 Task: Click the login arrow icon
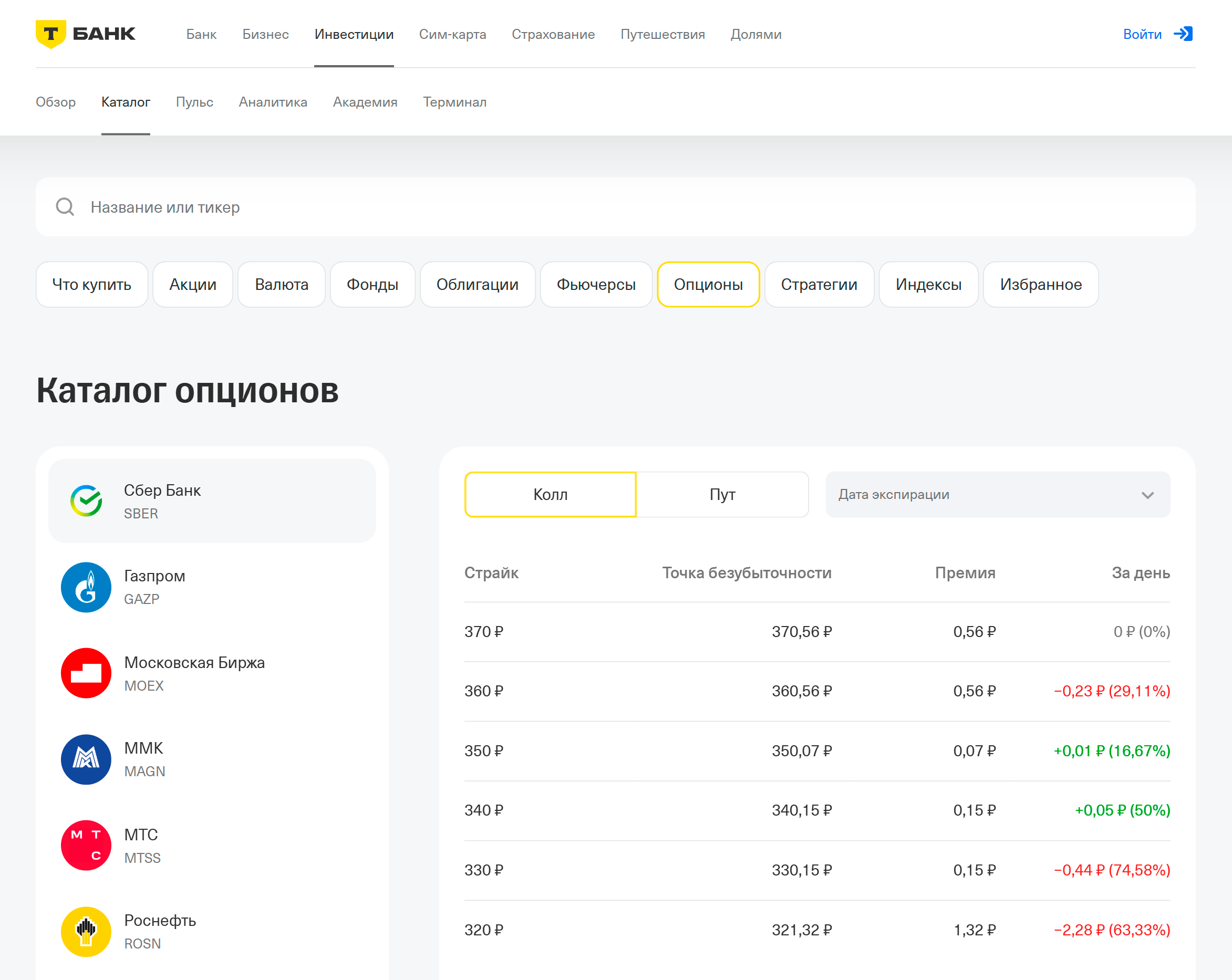pyautogui.click(x=1183, y=34)
